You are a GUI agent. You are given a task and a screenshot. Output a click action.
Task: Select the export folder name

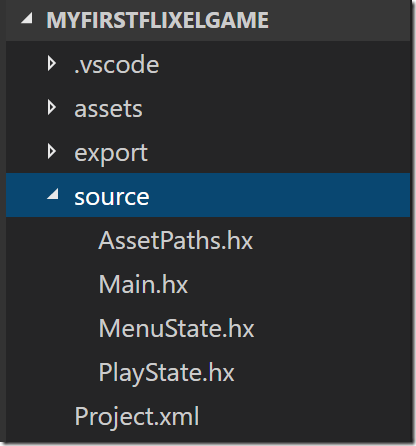point(111,154)
